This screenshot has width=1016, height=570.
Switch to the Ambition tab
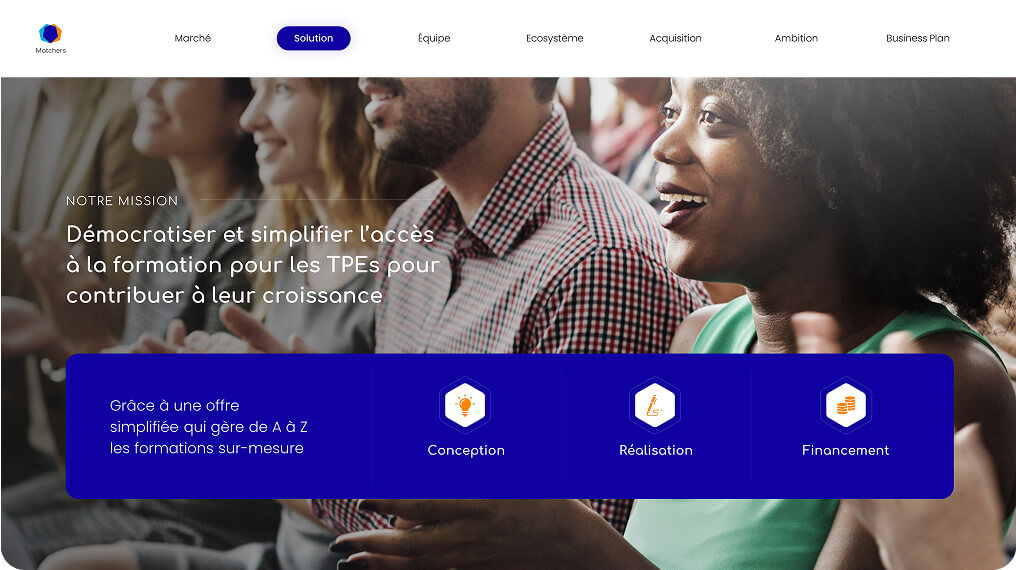(796, 38)
